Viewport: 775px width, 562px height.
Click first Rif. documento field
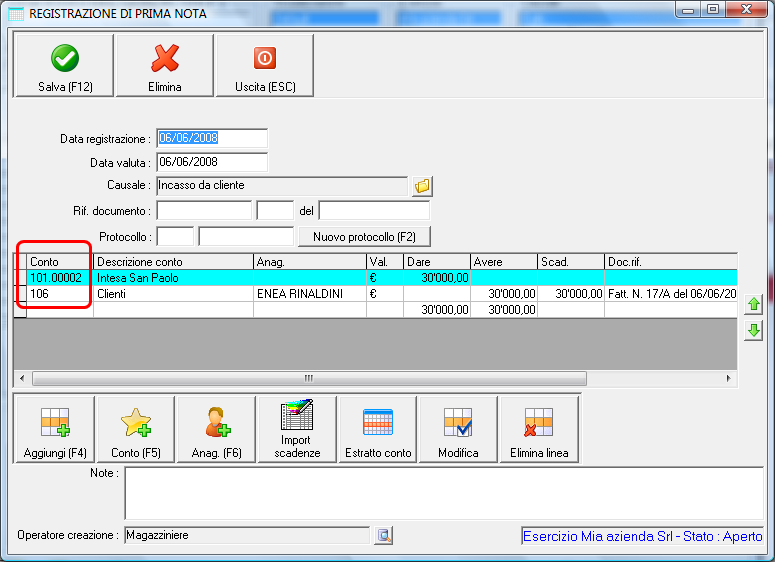pos(204,211)
